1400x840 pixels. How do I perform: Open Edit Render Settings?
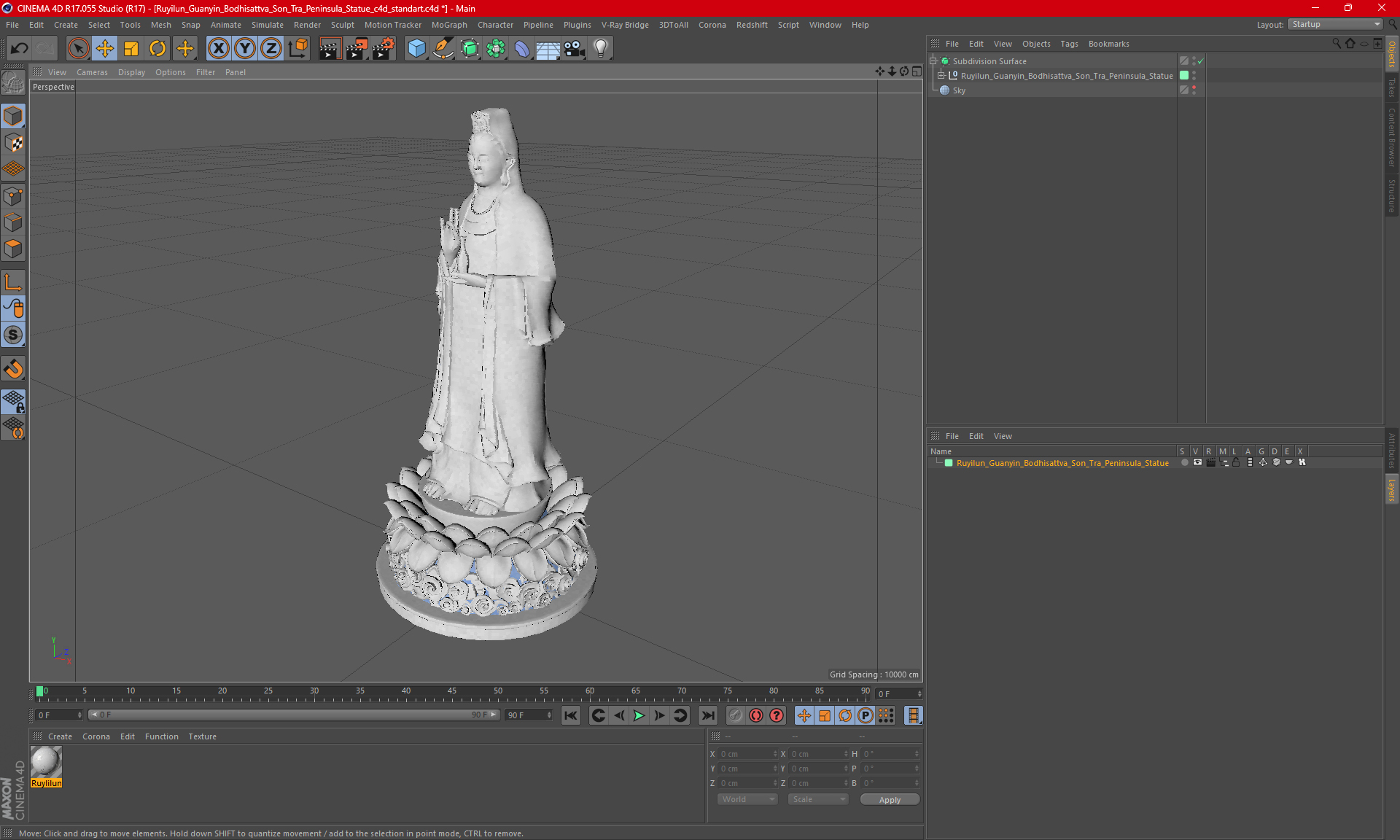(x=384, y=49)
